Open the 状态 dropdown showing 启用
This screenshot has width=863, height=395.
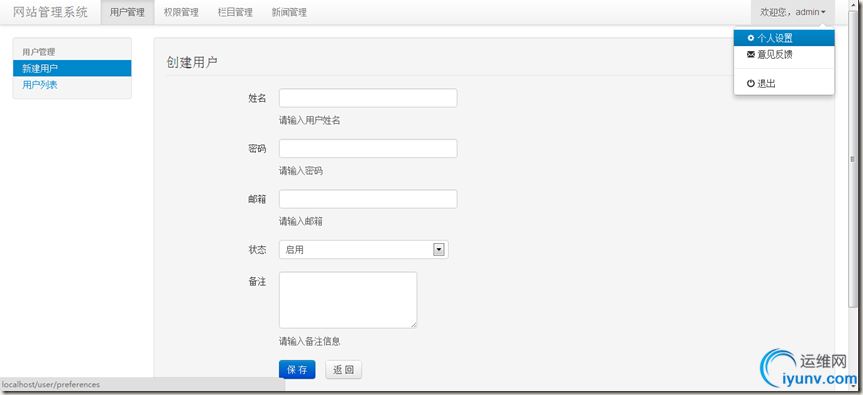coord(364,250)
